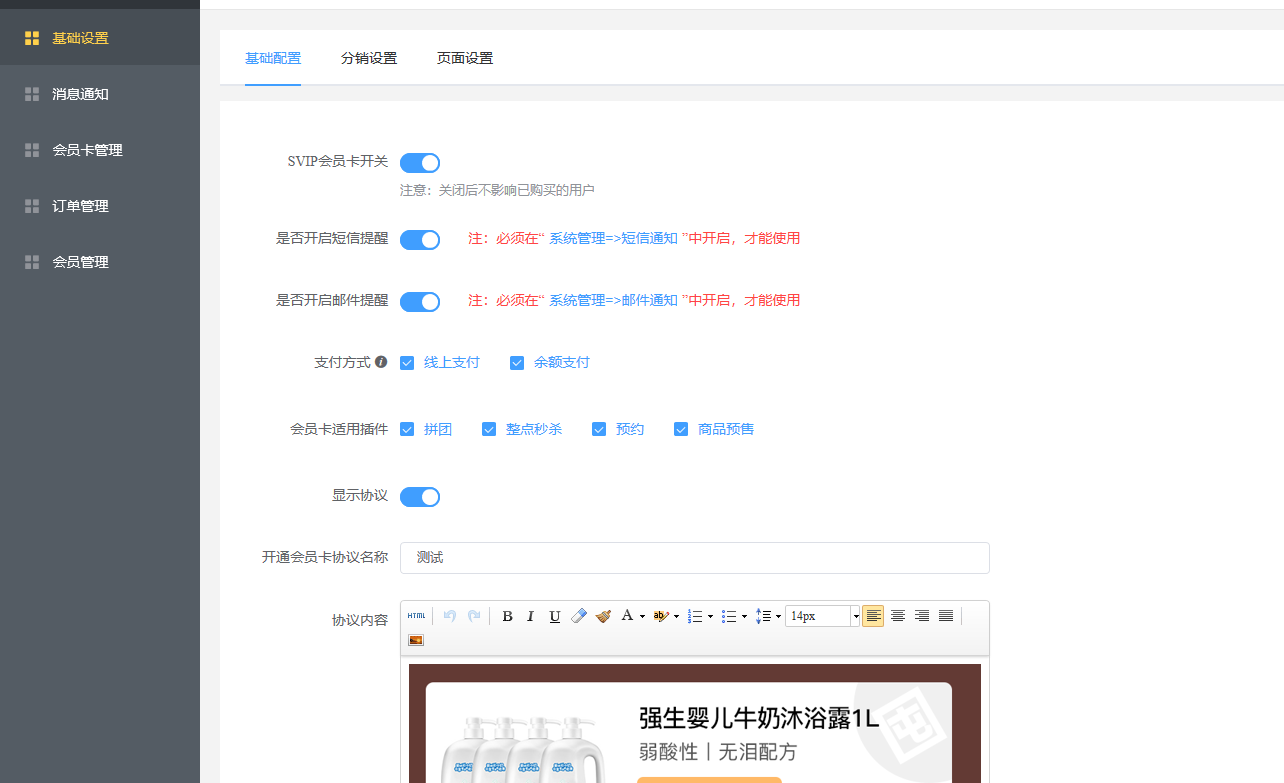Follow the 系统管理=>短信通知 link
1284x783 pixels.
click(x=613, y=239)
